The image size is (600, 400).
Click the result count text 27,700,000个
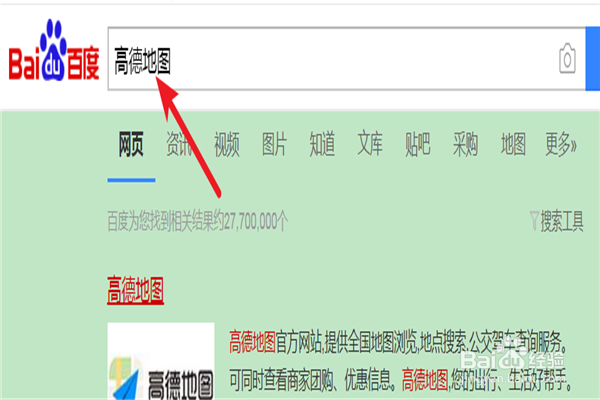[256, 221]
